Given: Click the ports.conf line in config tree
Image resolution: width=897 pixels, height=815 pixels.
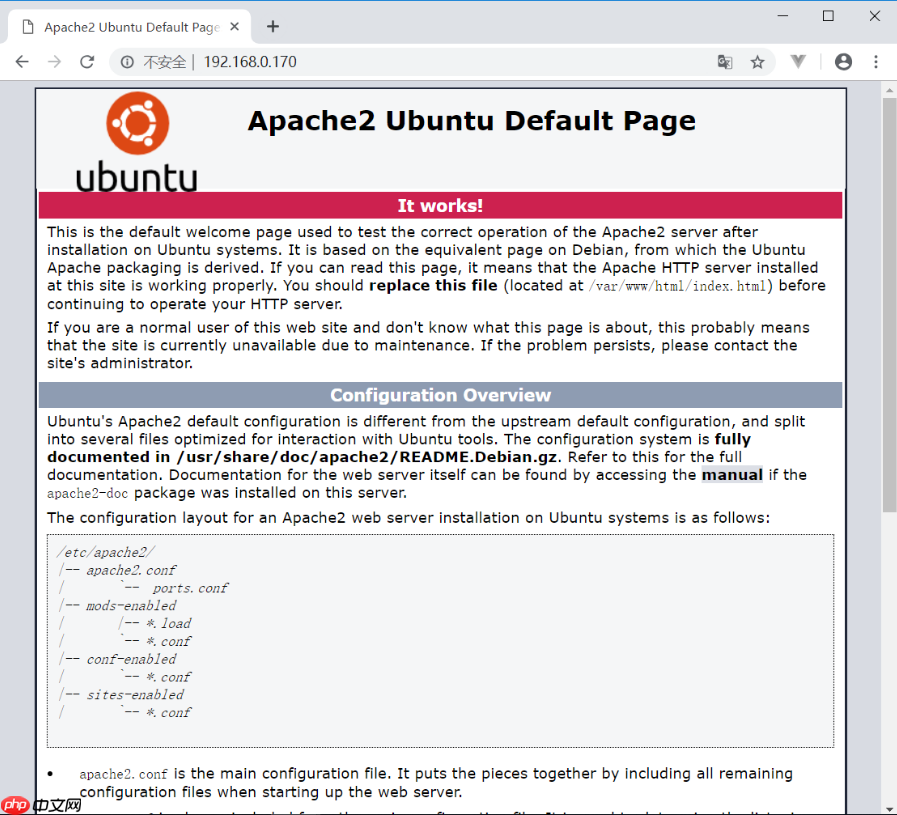Looking at the screenshot, I should [x=190, y=588].
